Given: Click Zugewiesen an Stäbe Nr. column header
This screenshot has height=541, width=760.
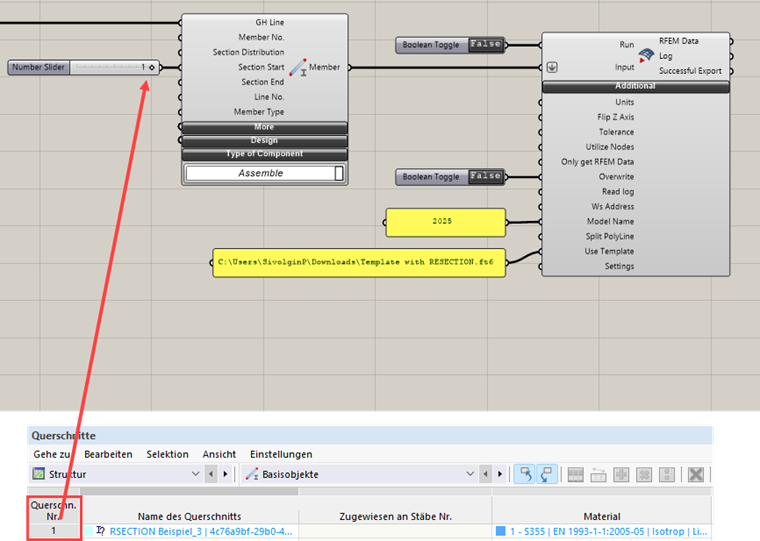Looking at the screenshot, I should click(x=396, y=517).
